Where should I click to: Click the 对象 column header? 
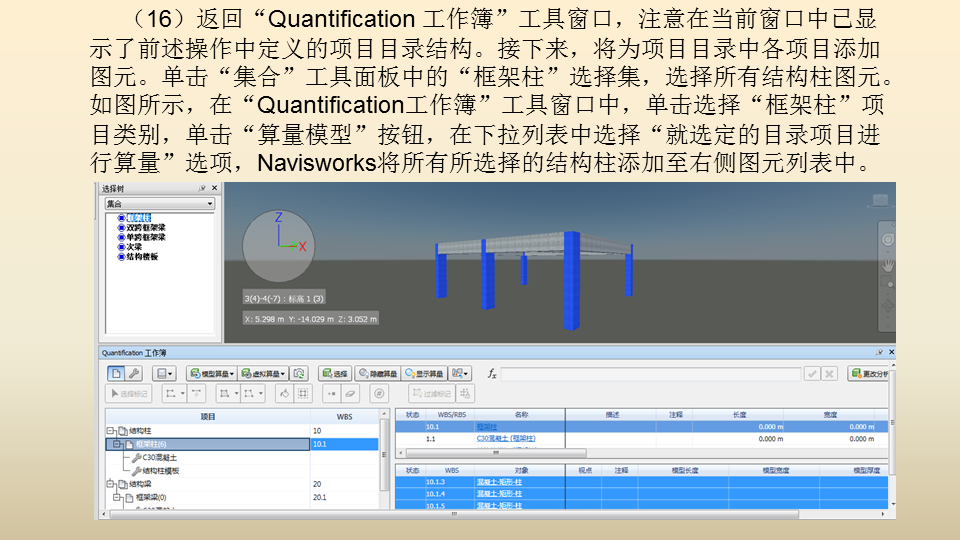click(x=521, y=471)
